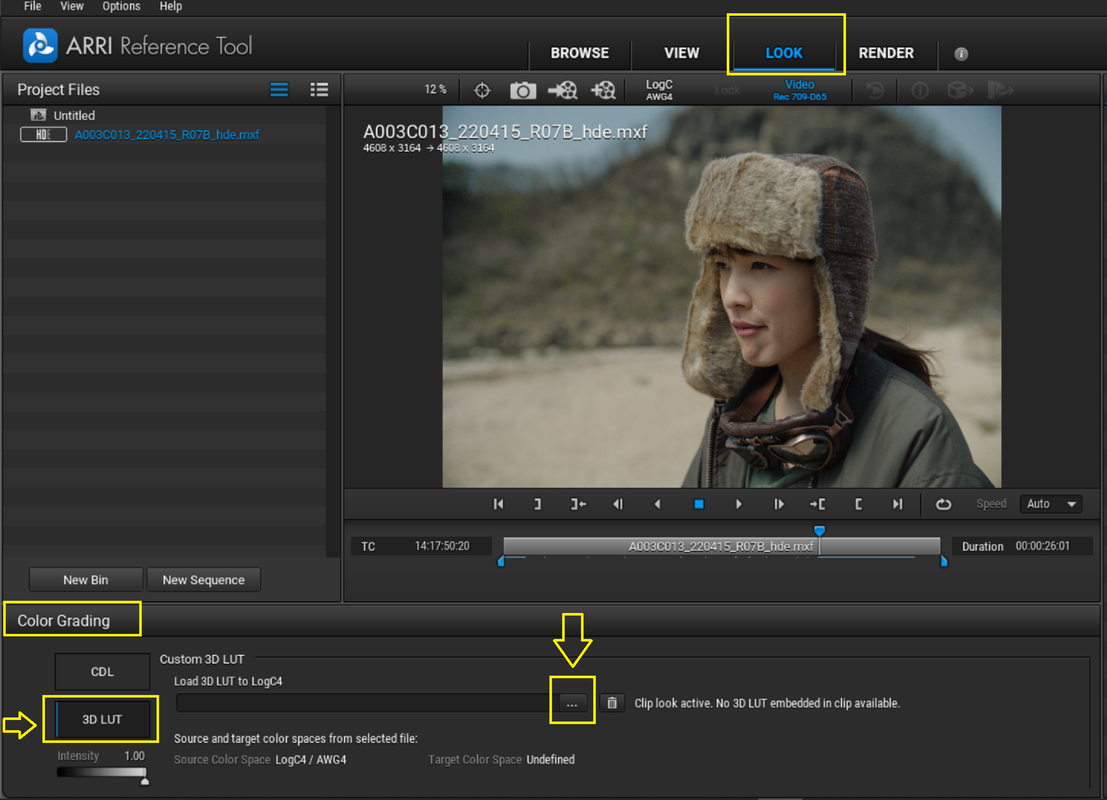Open the 12 % zoom level control
1107x800 pixels.
click(x=435, y=90)
